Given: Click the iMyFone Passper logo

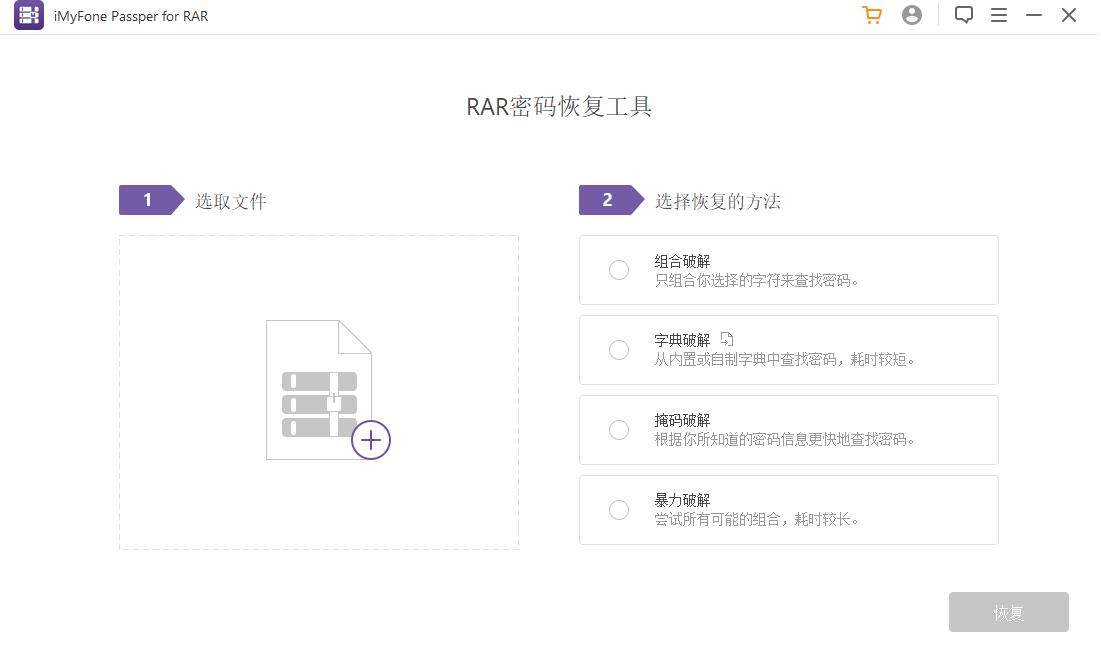Looking at the screenshot, I should coord(27,15).
